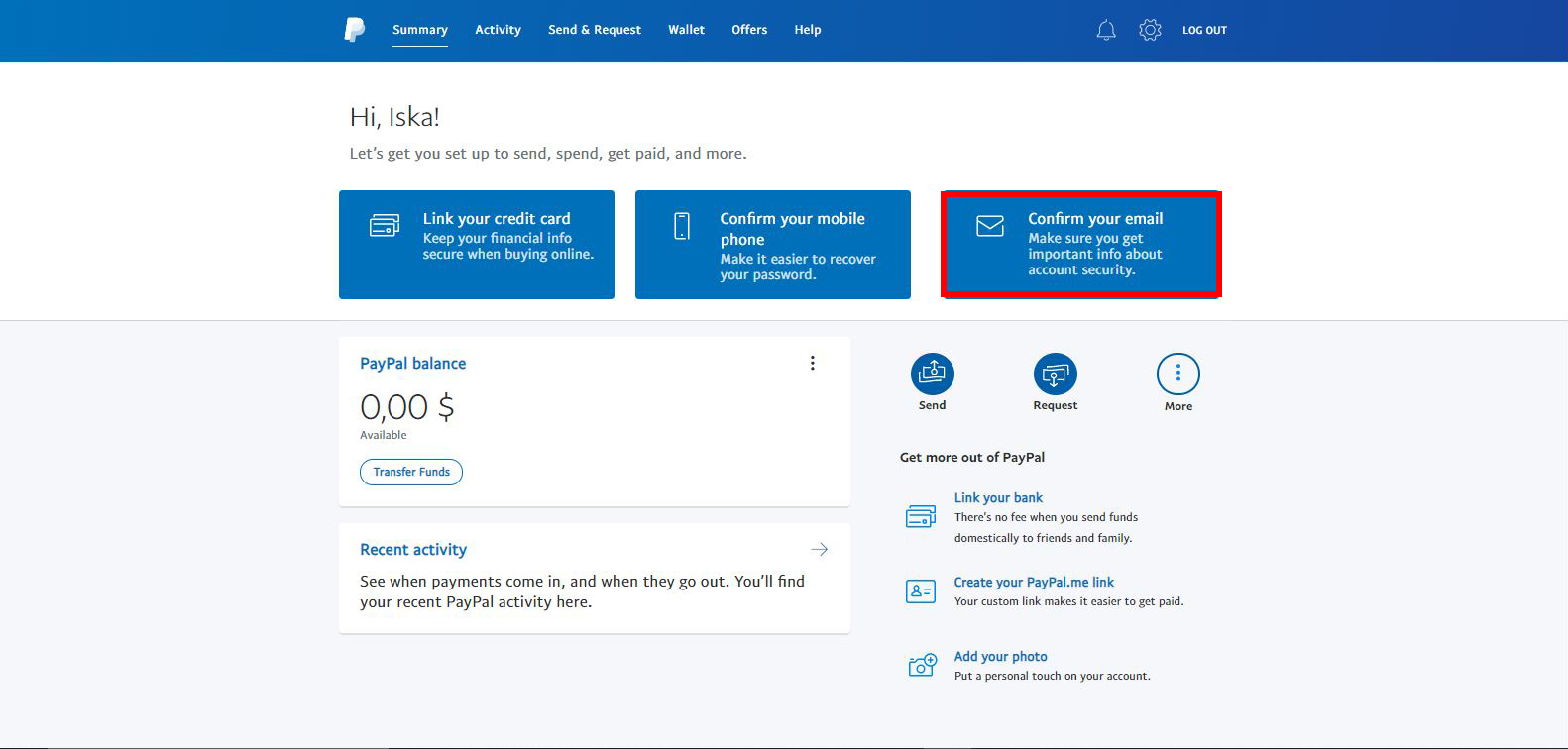Click the Request money round icon
This screenshot has height=749, width=1568.
coord(1056,374)
